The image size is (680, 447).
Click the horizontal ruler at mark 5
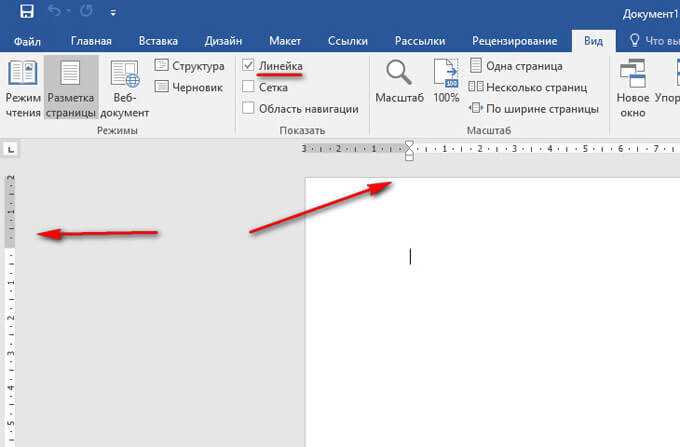click(585, 149)
